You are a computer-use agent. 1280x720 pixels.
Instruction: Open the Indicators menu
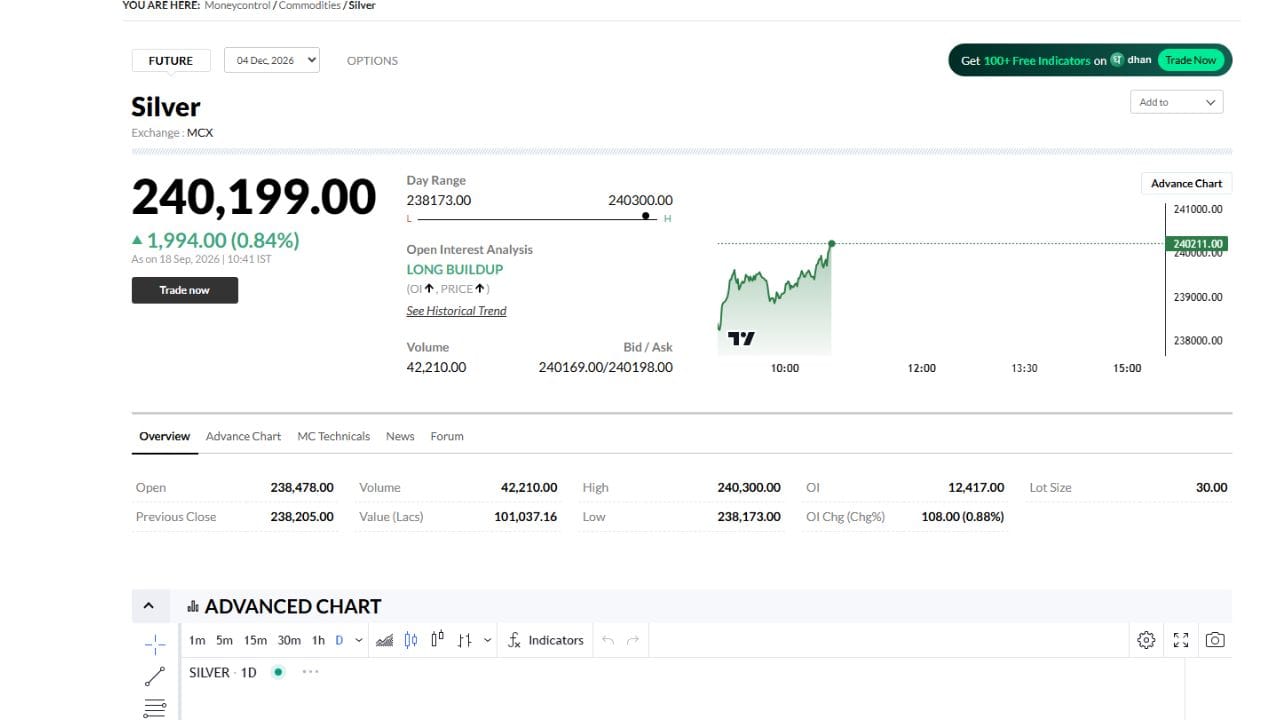point(546,640)
